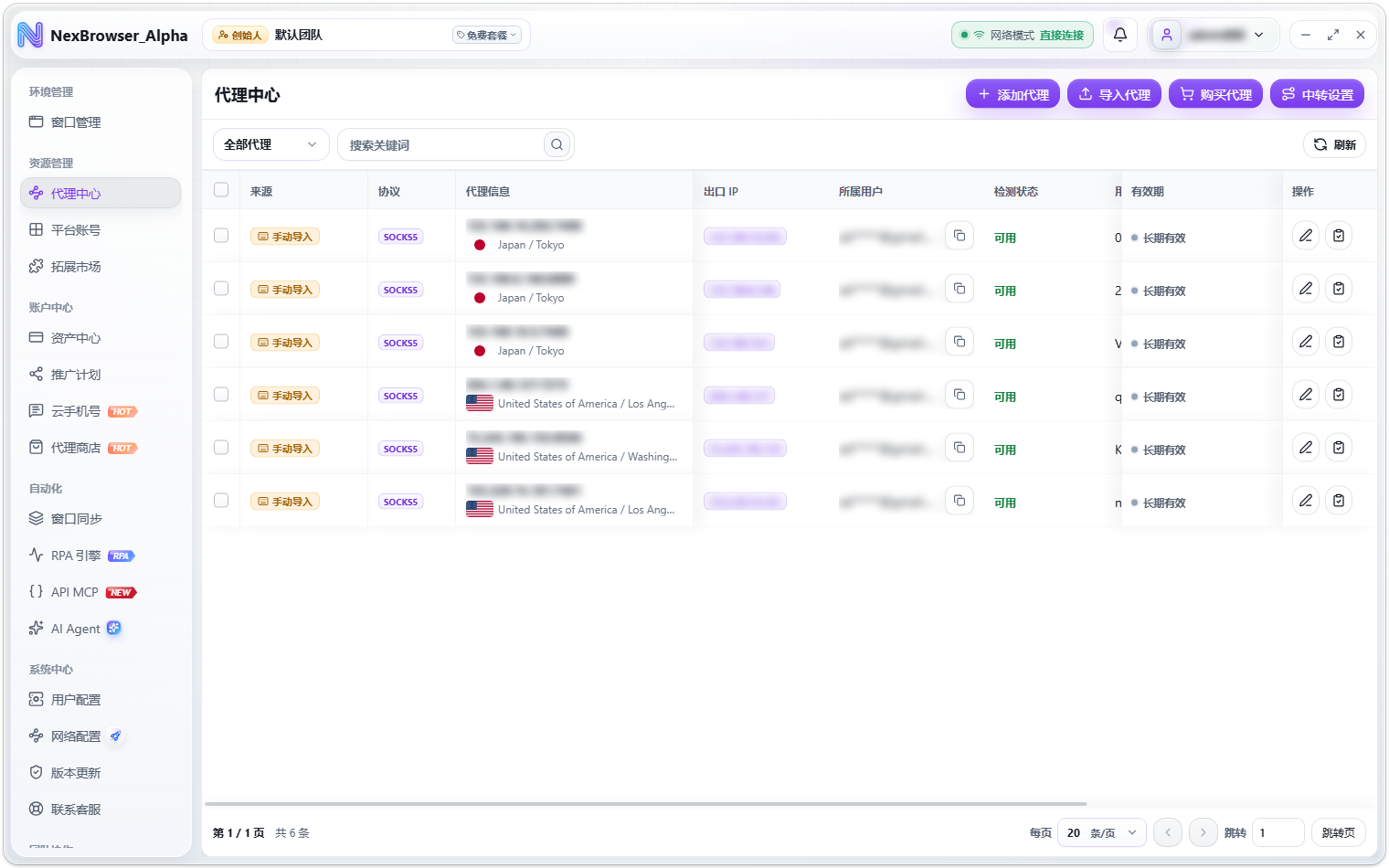Open AI Agent in the sidebar
This screenshot has width=1389, height=868.
point(101,629)
